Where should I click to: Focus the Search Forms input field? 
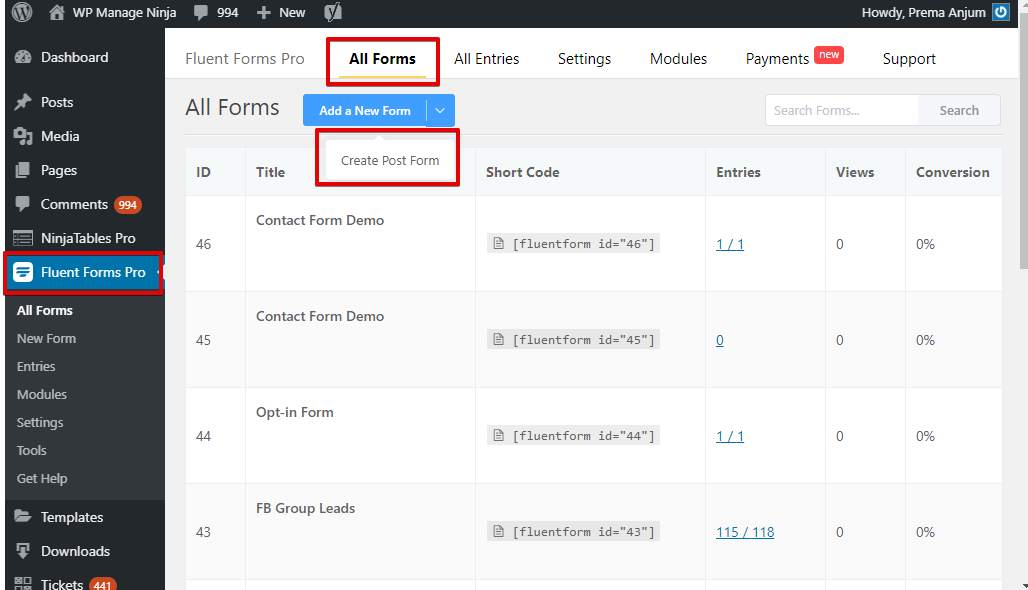tap(842, 110)
